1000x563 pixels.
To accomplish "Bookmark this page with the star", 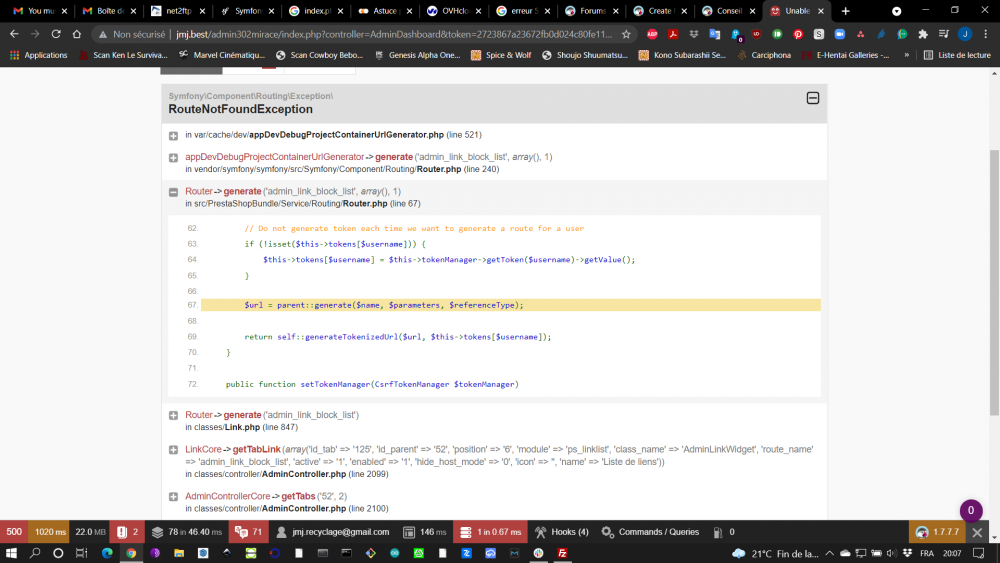I will [x=626, y=34].
